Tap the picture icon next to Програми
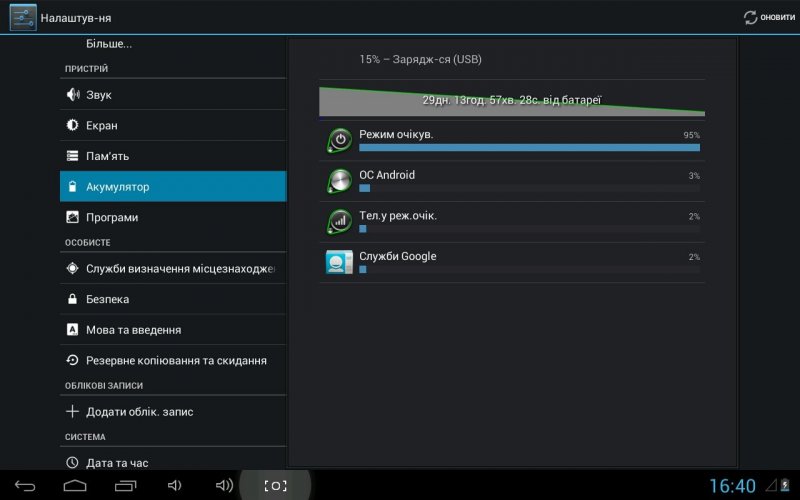The width and height of the screenshot is (800, 500). pos(72,217)
